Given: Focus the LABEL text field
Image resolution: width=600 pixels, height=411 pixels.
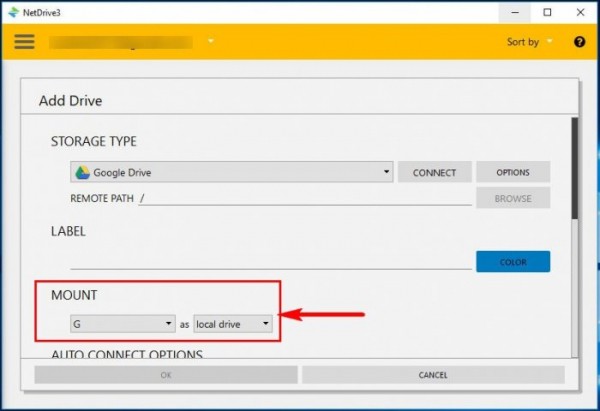Looking at the screenshot, I should tap(271, 261).
